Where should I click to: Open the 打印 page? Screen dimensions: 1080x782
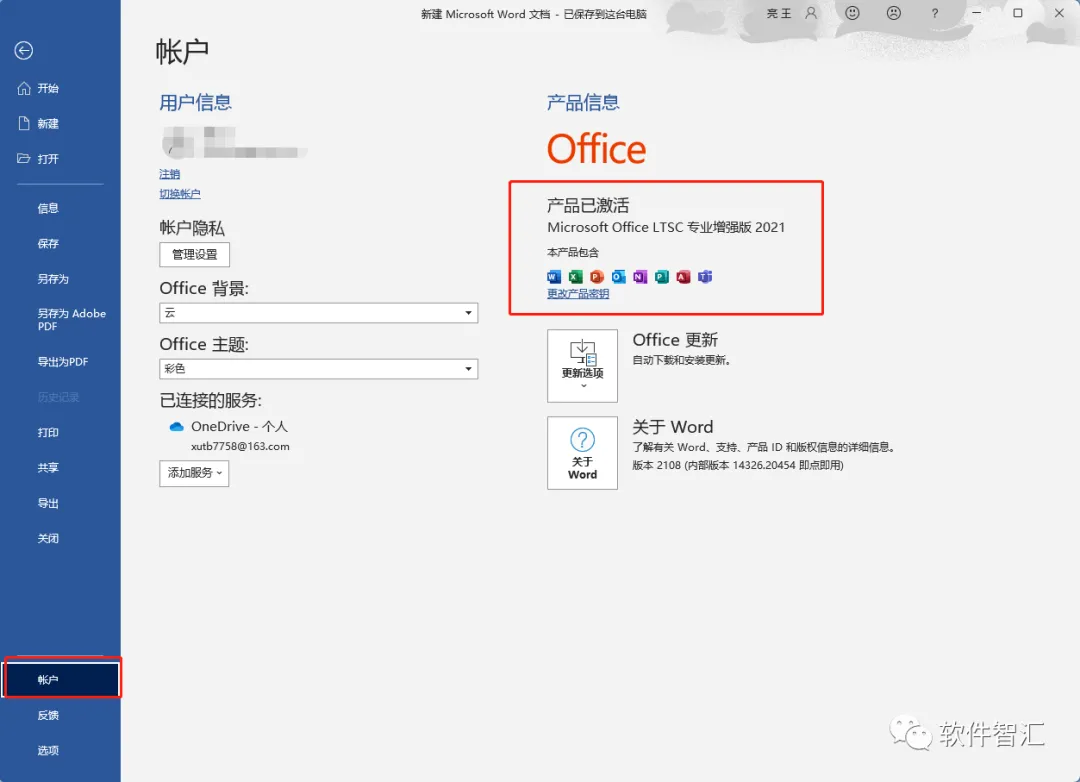click(48, 432)
